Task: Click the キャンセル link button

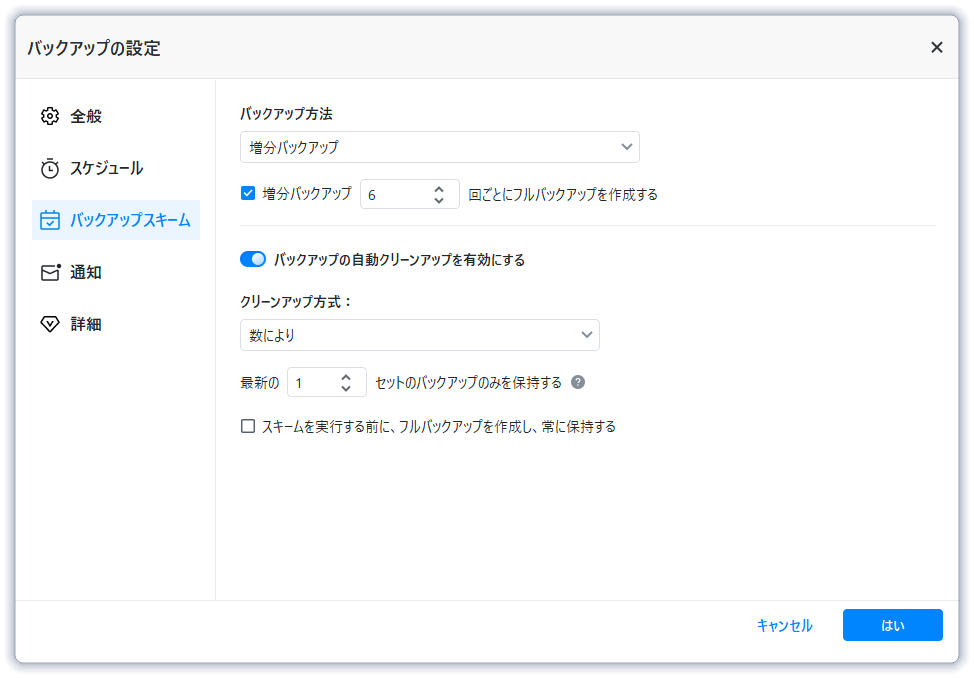Action: tap(784, 625)
